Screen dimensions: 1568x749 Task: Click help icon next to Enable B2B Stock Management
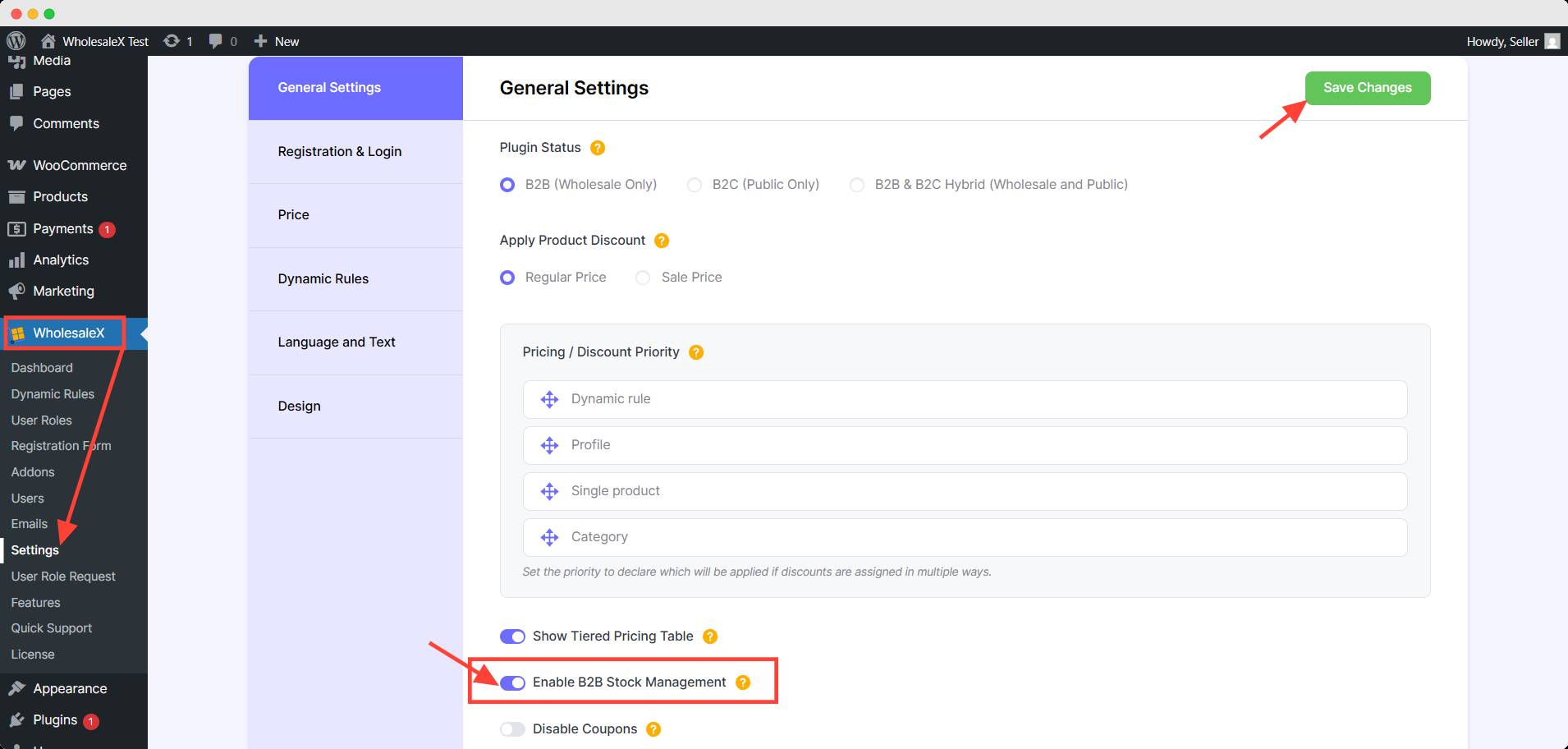pos(743,682)
